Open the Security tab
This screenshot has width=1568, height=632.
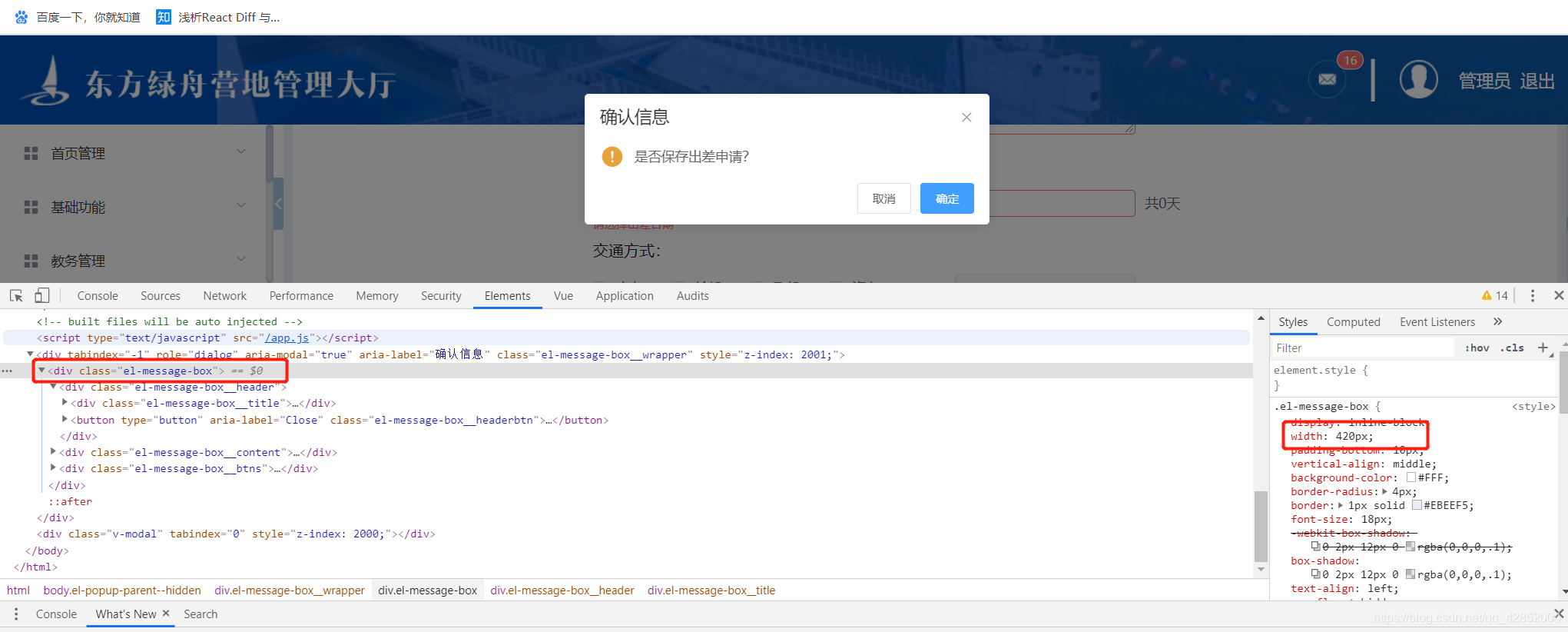click(x=441, y=296)
